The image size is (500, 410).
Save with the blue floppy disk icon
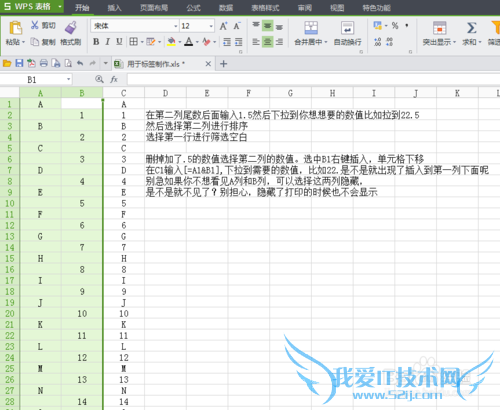coord(19,63)
